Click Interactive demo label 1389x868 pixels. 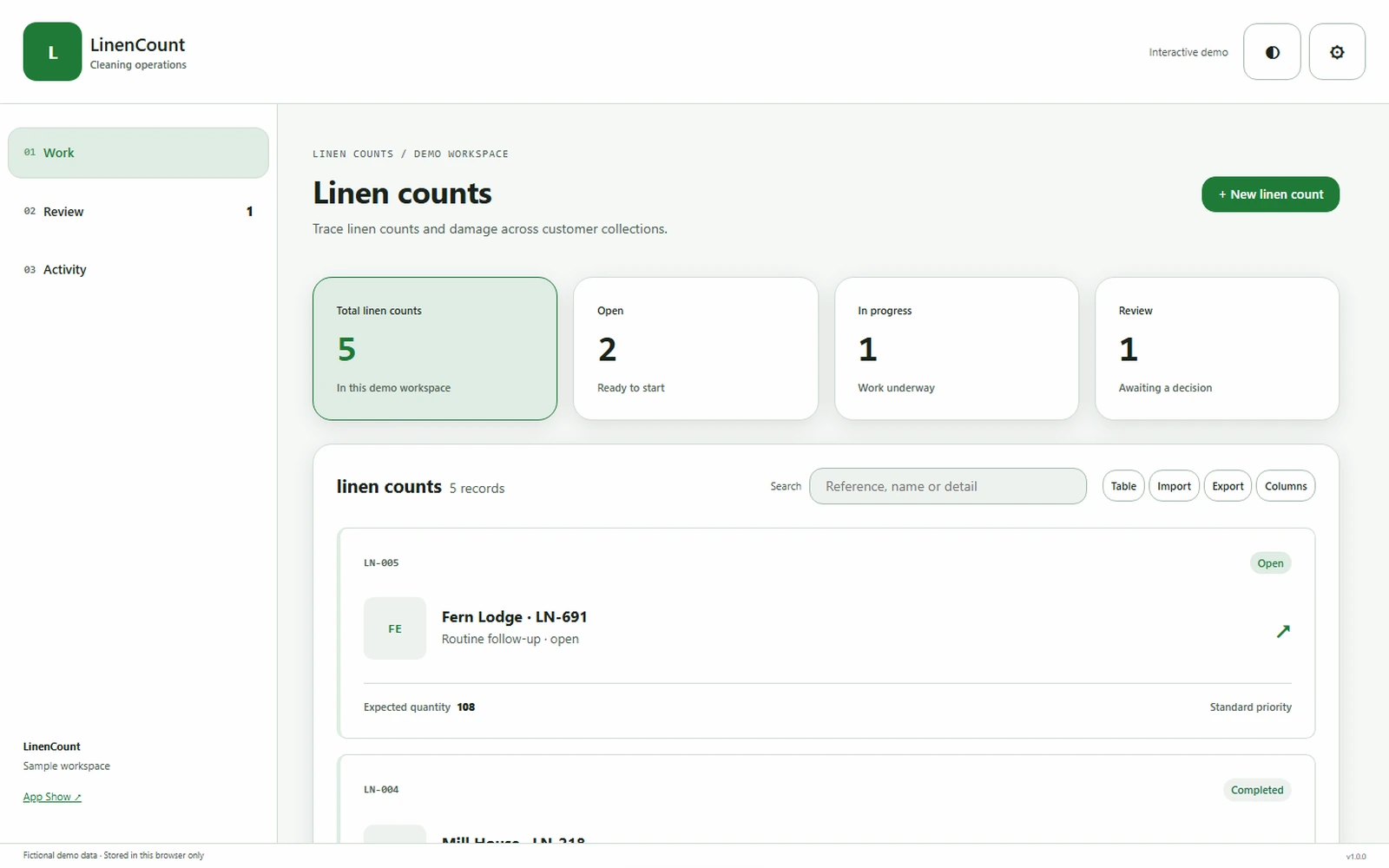click(1188, 52)
